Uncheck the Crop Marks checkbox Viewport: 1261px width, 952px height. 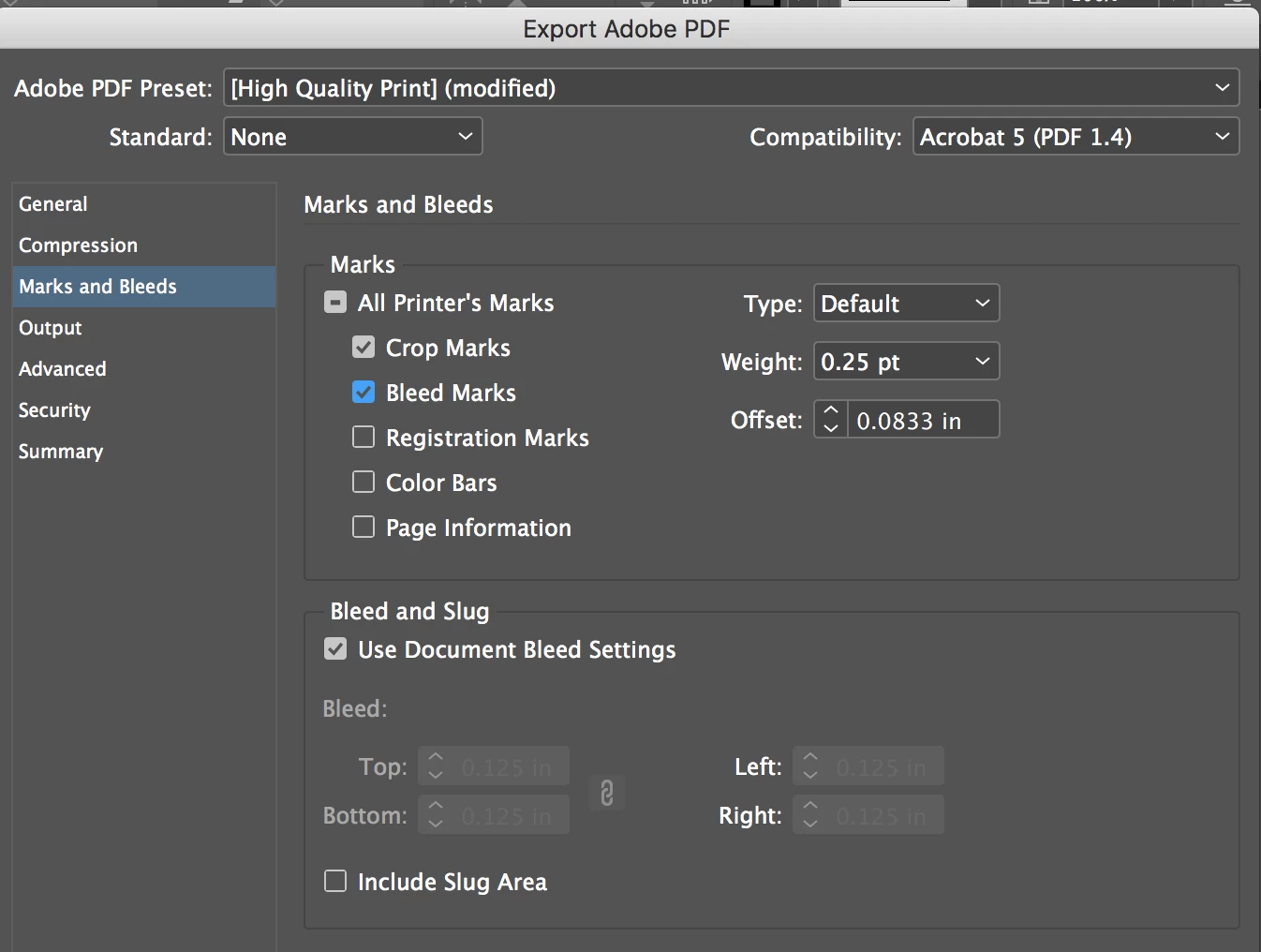coord(363,347)
